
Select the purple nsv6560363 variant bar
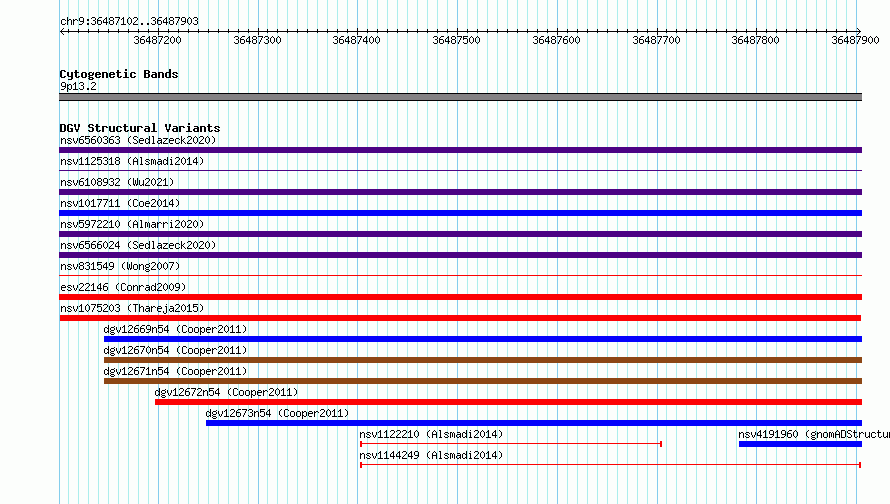pos(460,150)
